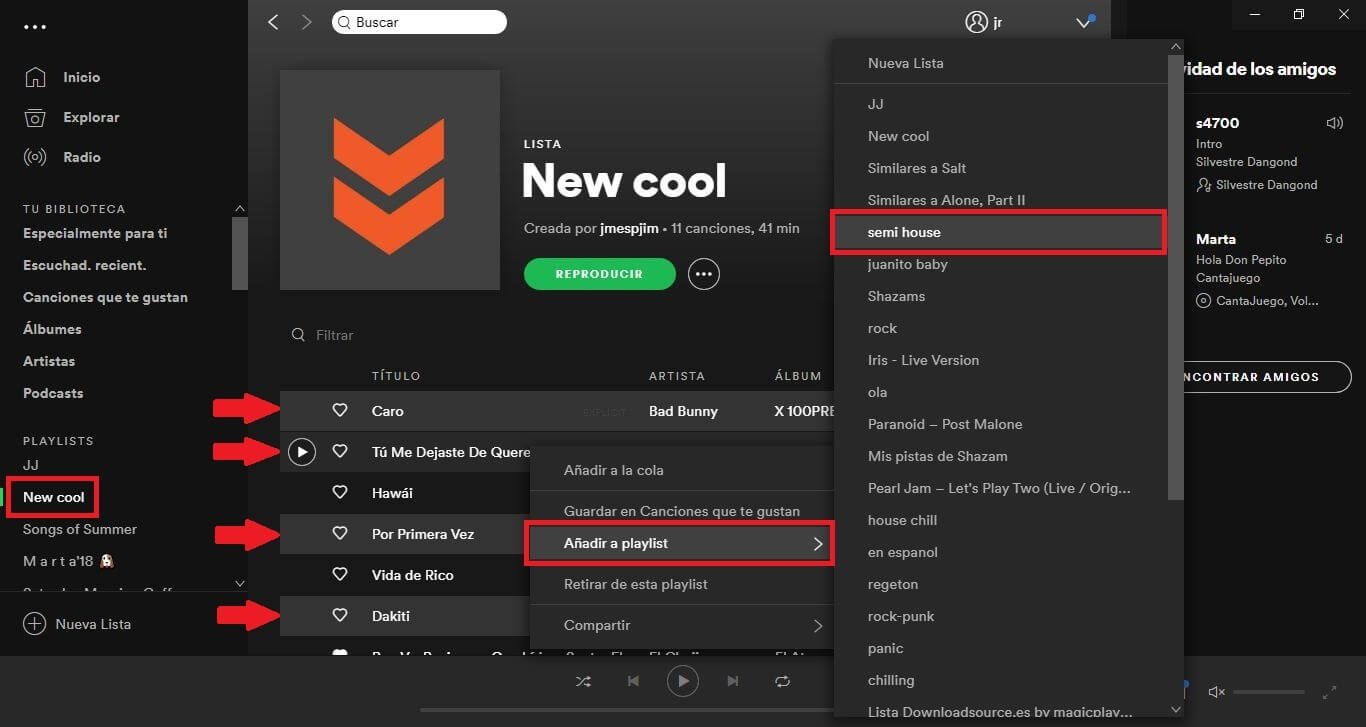
Task: Click the sidebar scroll down arrow
Action: click(x=239, y=583)
